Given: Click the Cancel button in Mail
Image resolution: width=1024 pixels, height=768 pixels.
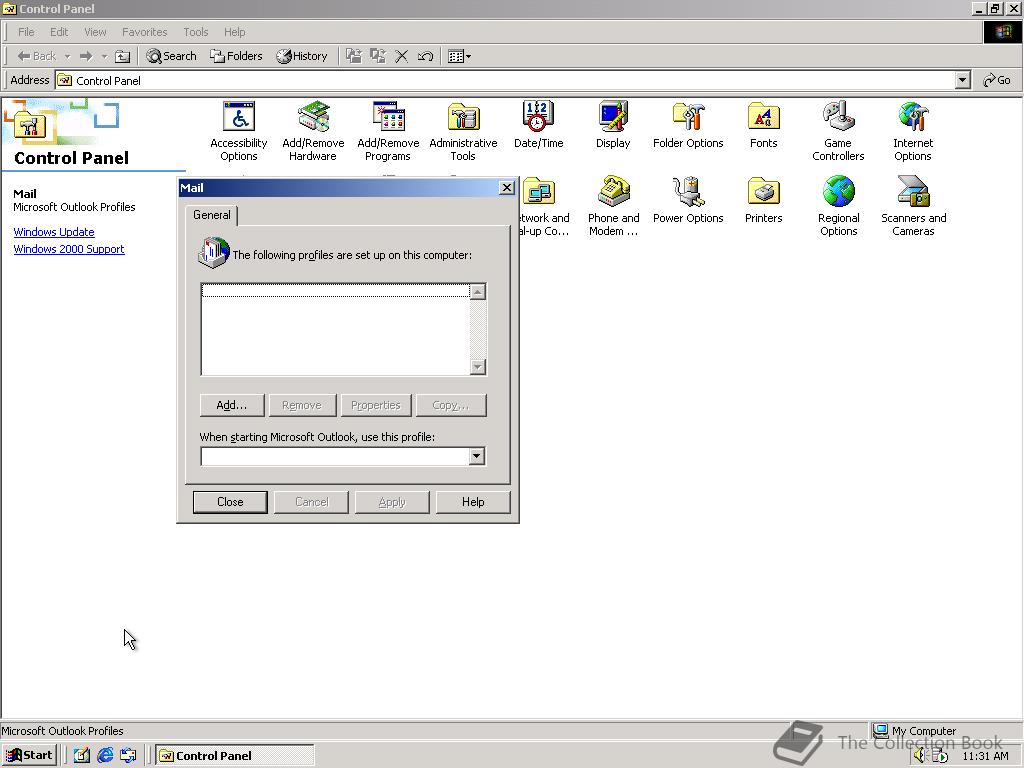Looking at the screenshot, I should click(x=312, y=502).
